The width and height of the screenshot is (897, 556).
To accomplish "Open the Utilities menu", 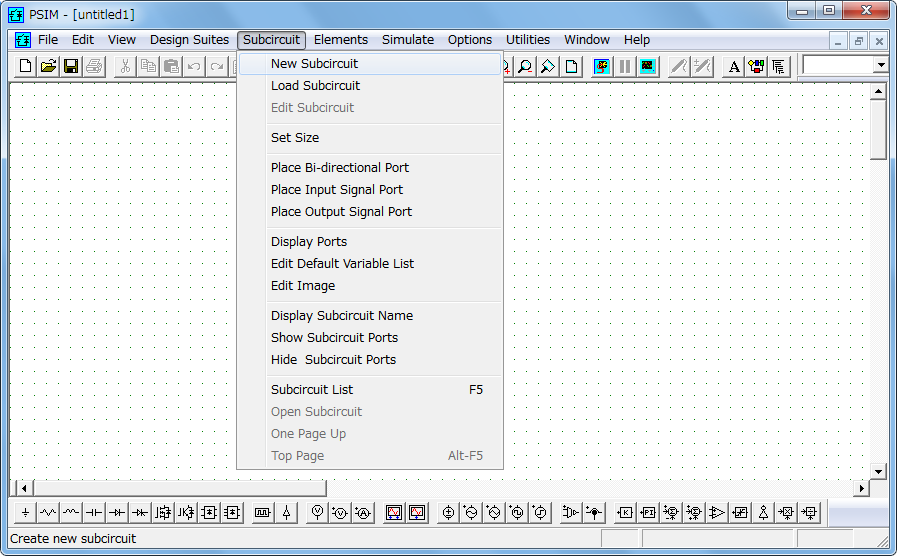I will point(528,39).
